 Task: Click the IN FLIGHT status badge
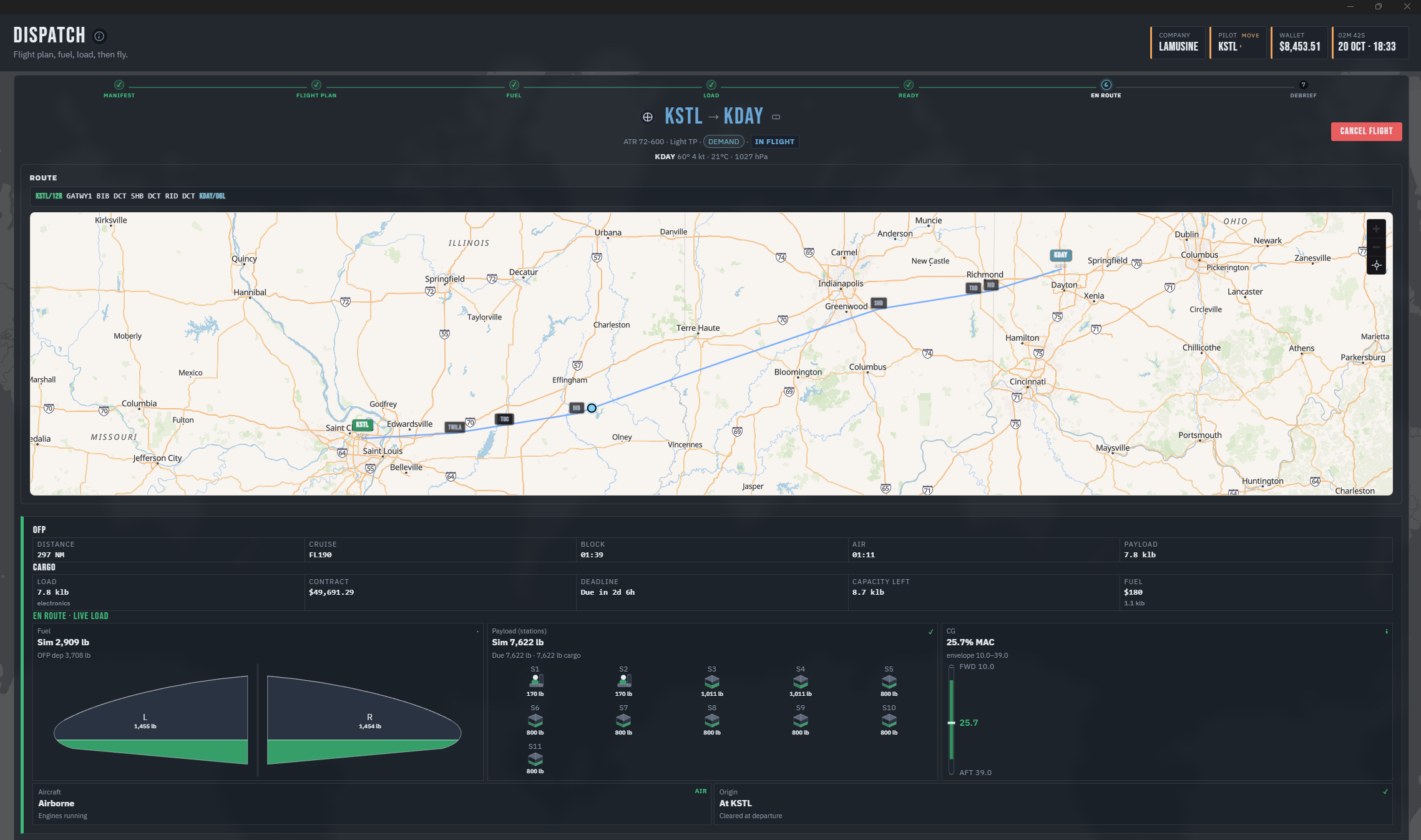click(x=774, y=142)
